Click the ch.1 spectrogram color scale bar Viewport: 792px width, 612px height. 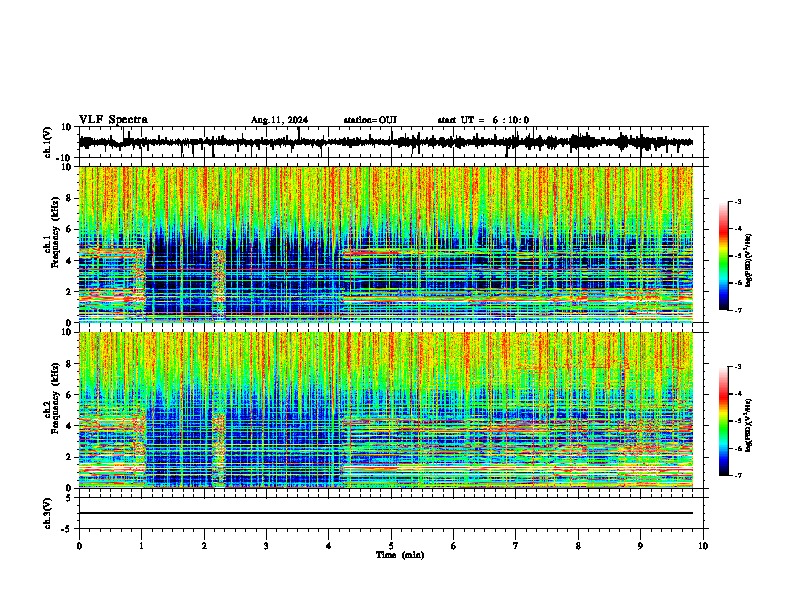click(x=724, y=256)
